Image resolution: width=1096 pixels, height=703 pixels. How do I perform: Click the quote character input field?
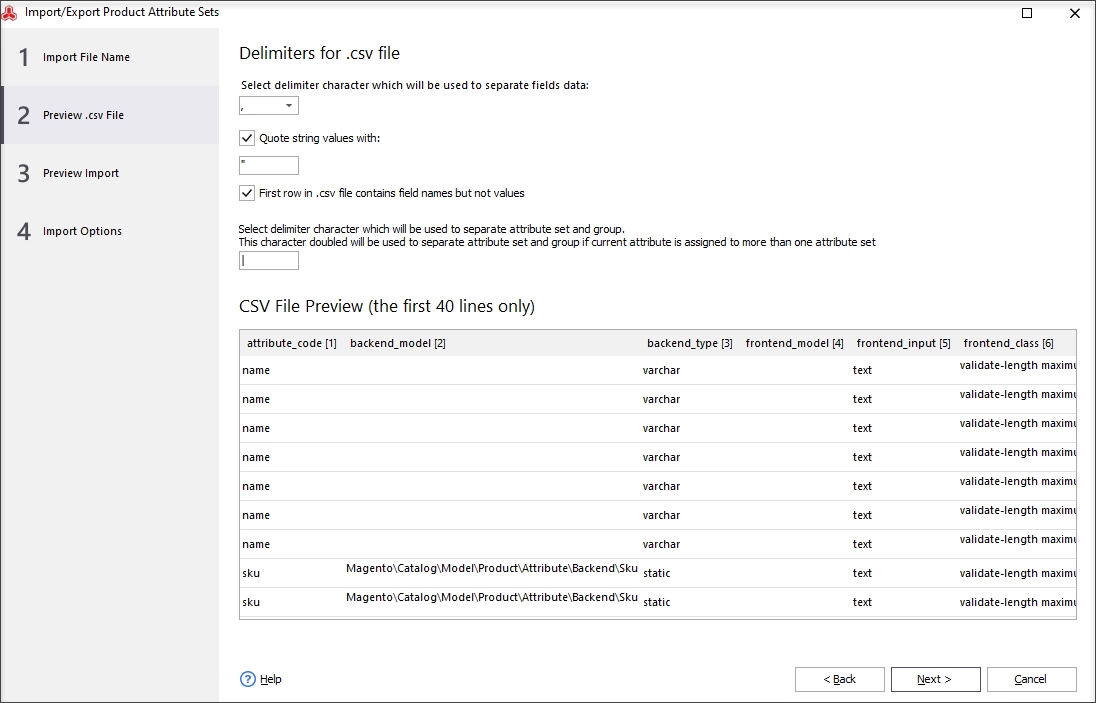[x=268, y=166]
